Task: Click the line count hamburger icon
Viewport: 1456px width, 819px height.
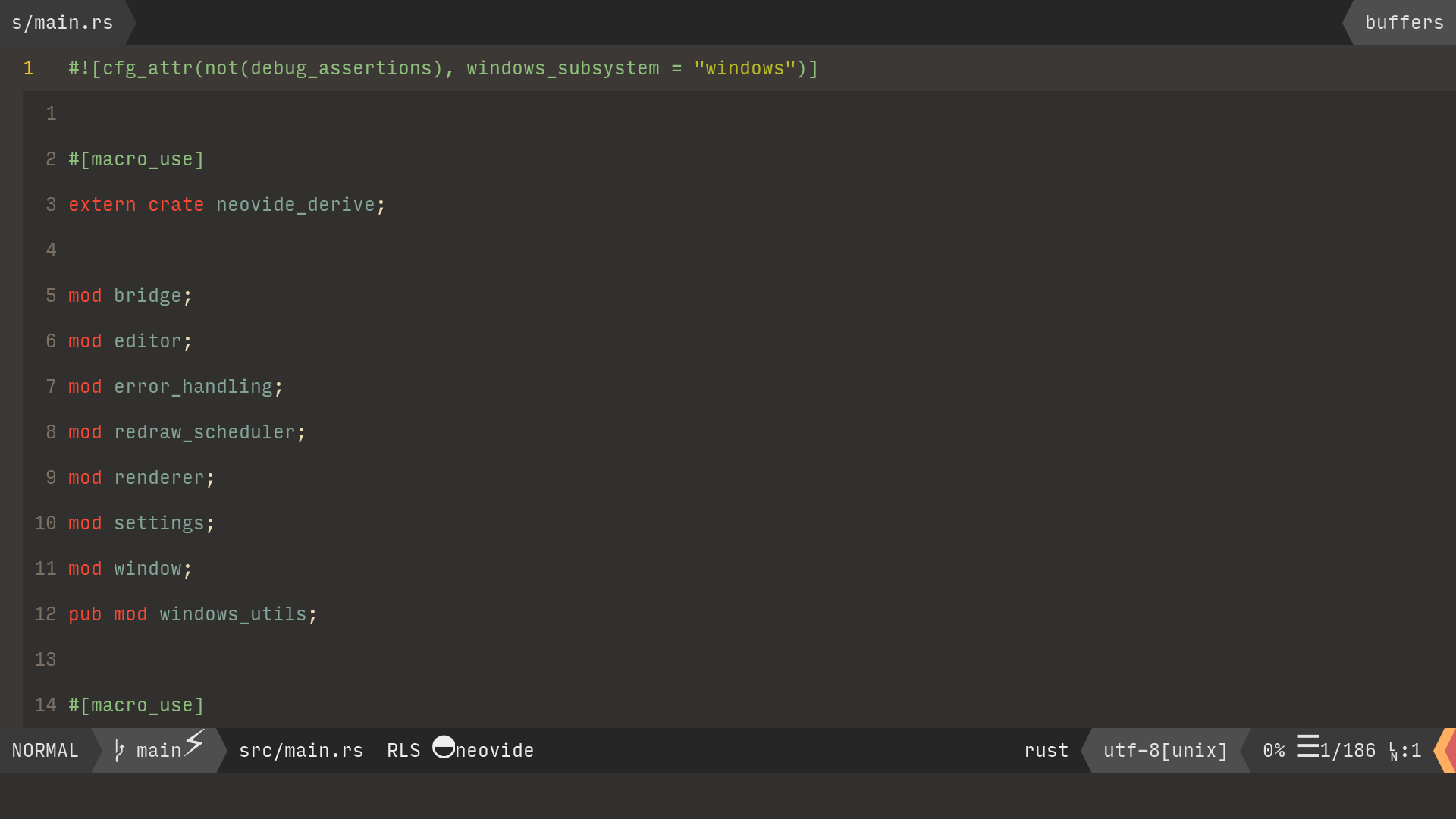Action: tap(1308, 746)
